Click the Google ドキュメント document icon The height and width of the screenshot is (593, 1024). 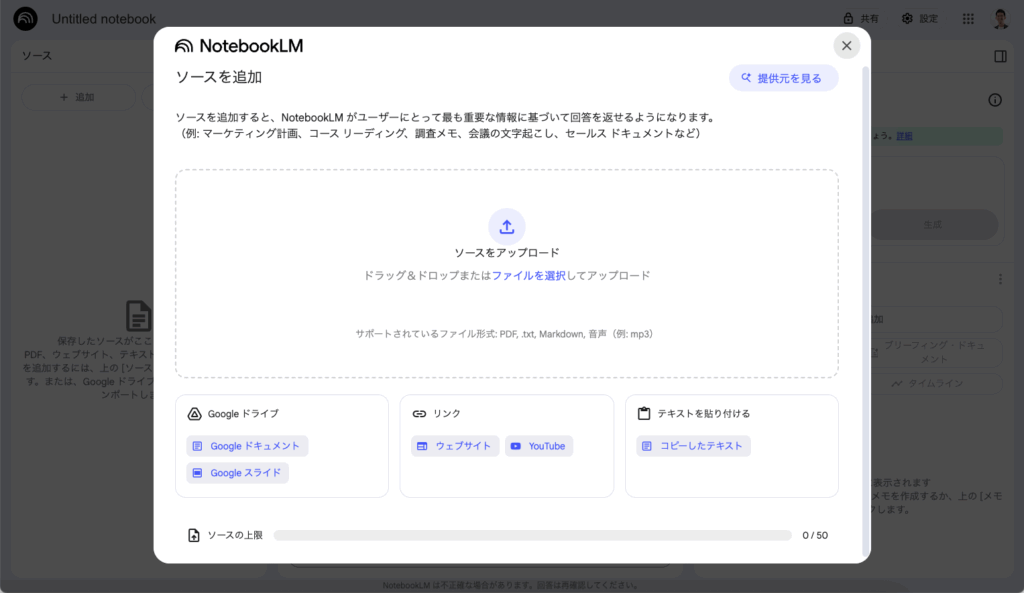coord(197,446)
